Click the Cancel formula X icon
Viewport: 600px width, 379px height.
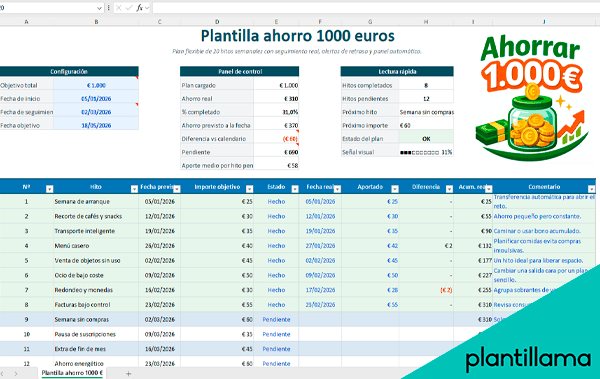119,8
